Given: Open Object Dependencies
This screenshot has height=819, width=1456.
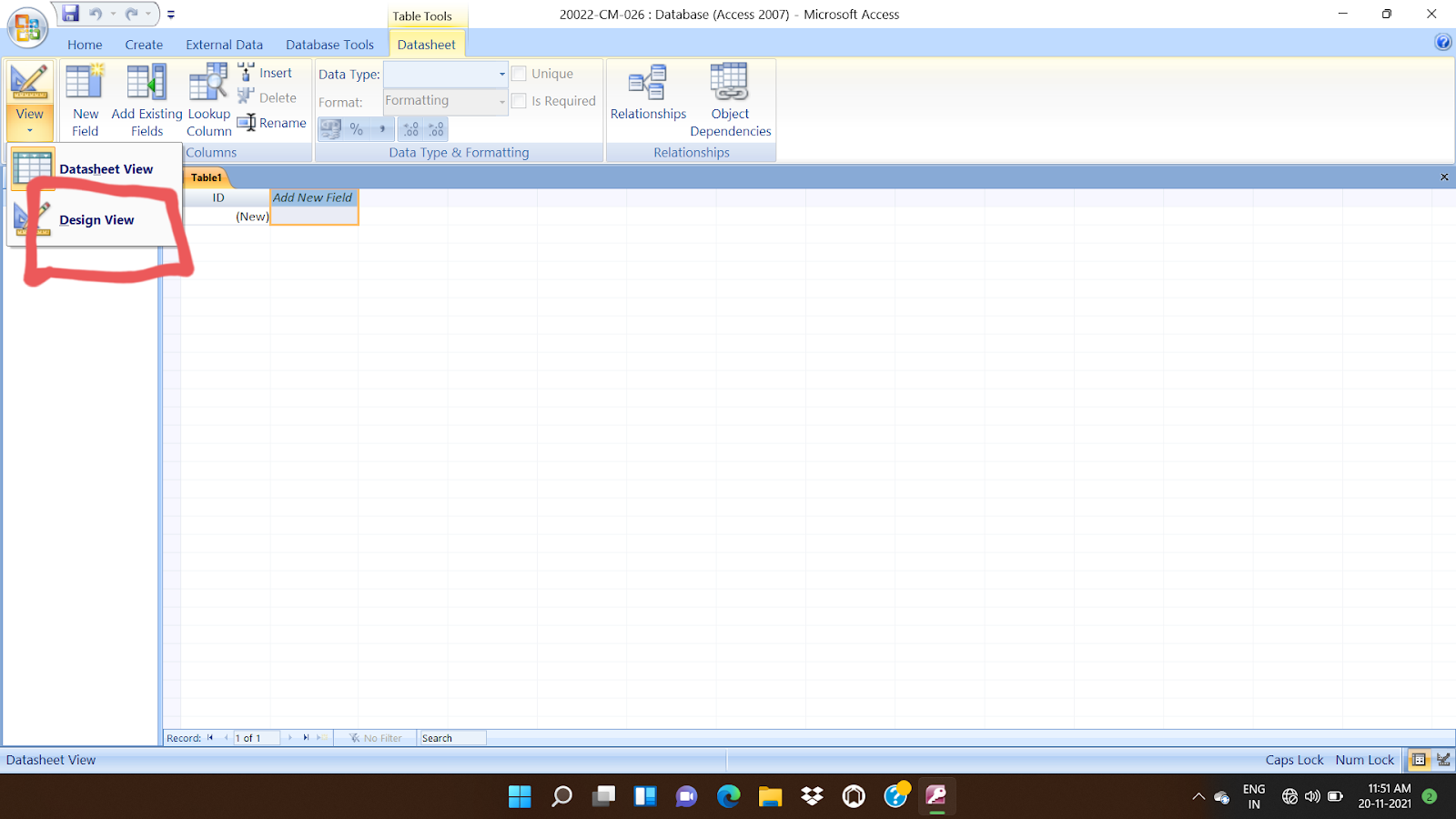Looking at the screenshot, I should pos(730,100).
